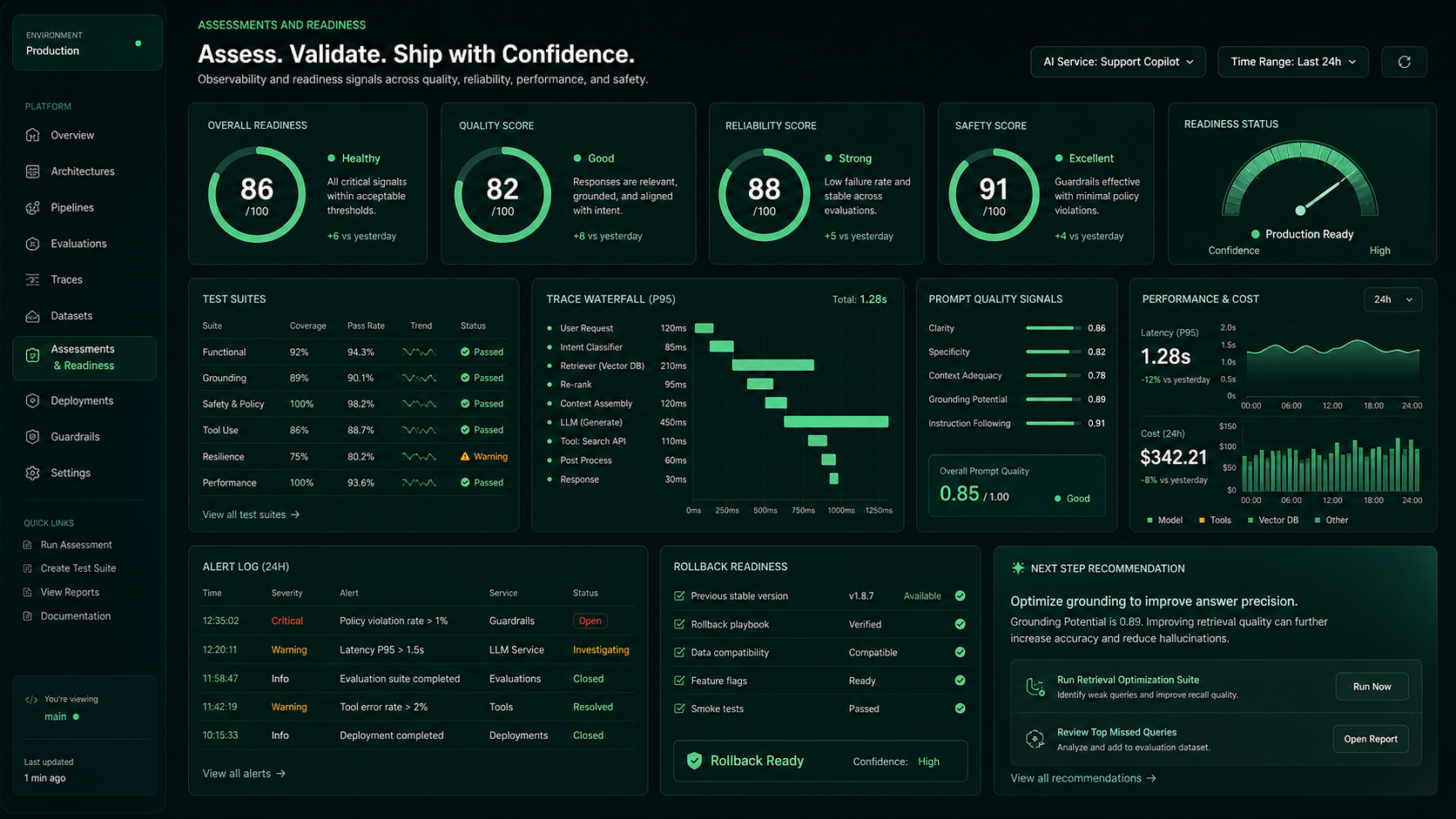Click the Resilience warning triangle icon
The height and width of the screenshot is (819, 1456).
pos(465,456)
